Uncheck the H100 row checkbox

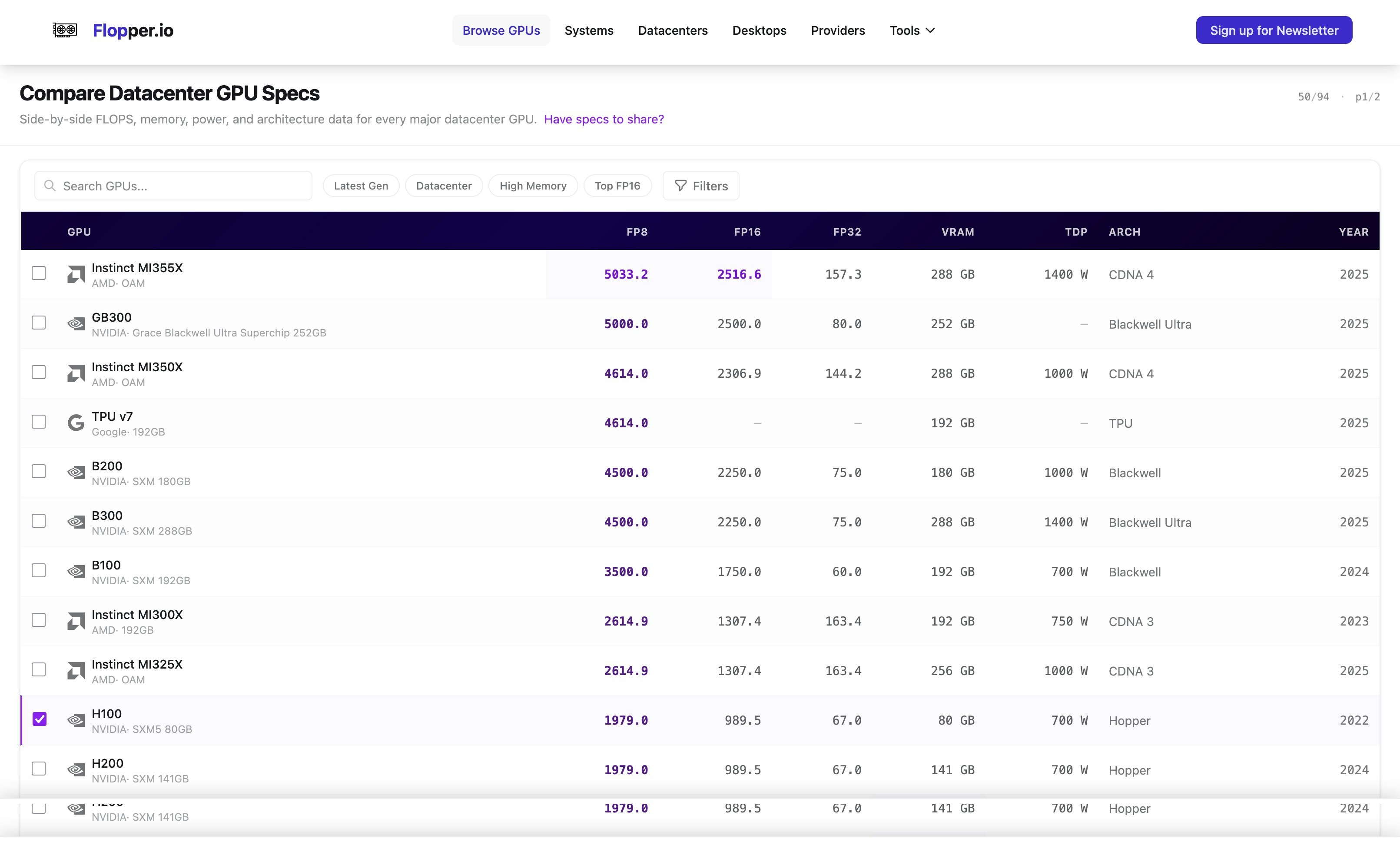[x=39, y=719]
